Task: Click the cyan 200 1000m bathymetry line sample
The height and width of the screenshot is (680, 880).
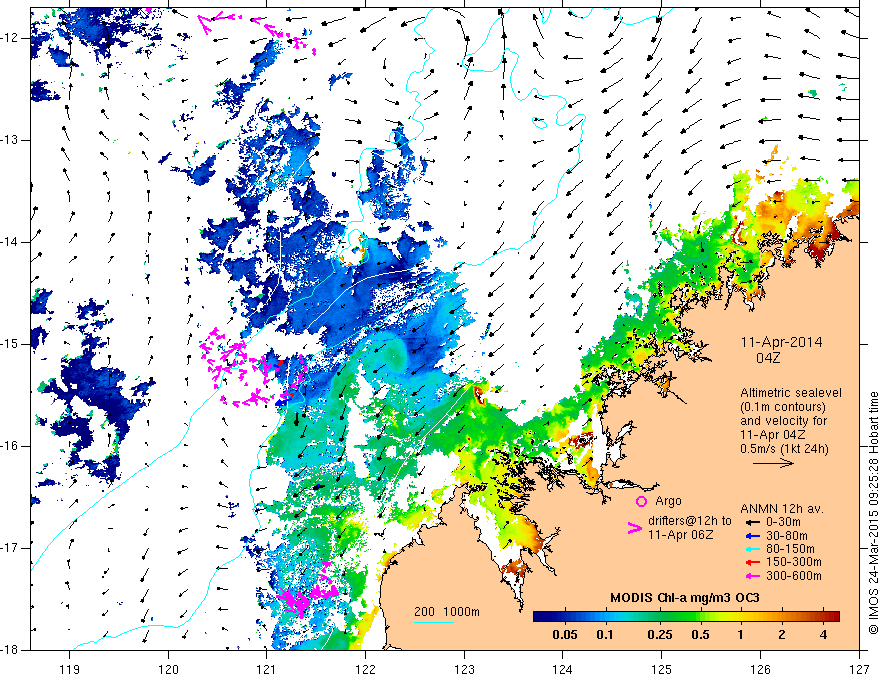Action: (x=434, y=622)
